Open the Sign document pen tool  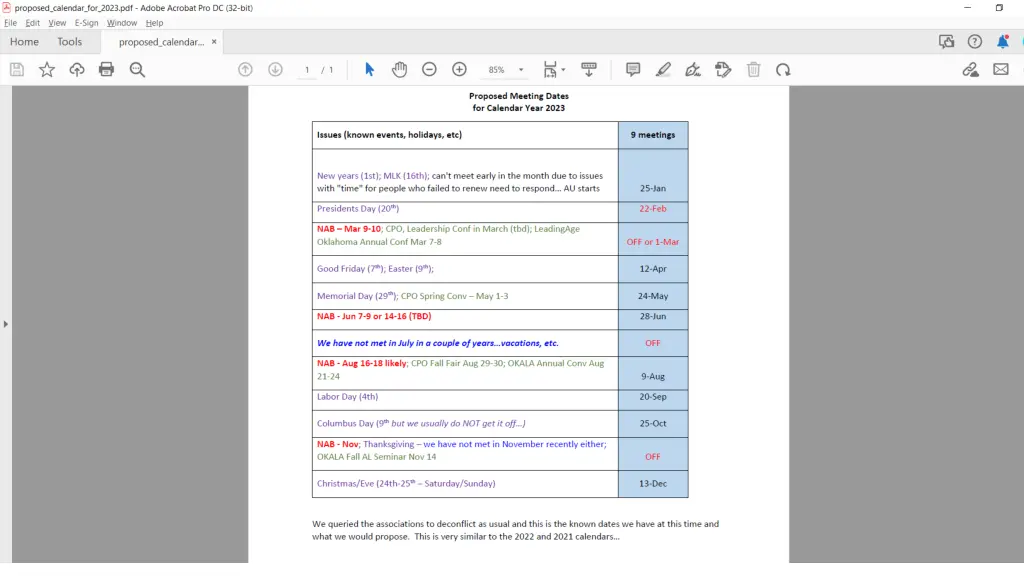tap(693, 69)
